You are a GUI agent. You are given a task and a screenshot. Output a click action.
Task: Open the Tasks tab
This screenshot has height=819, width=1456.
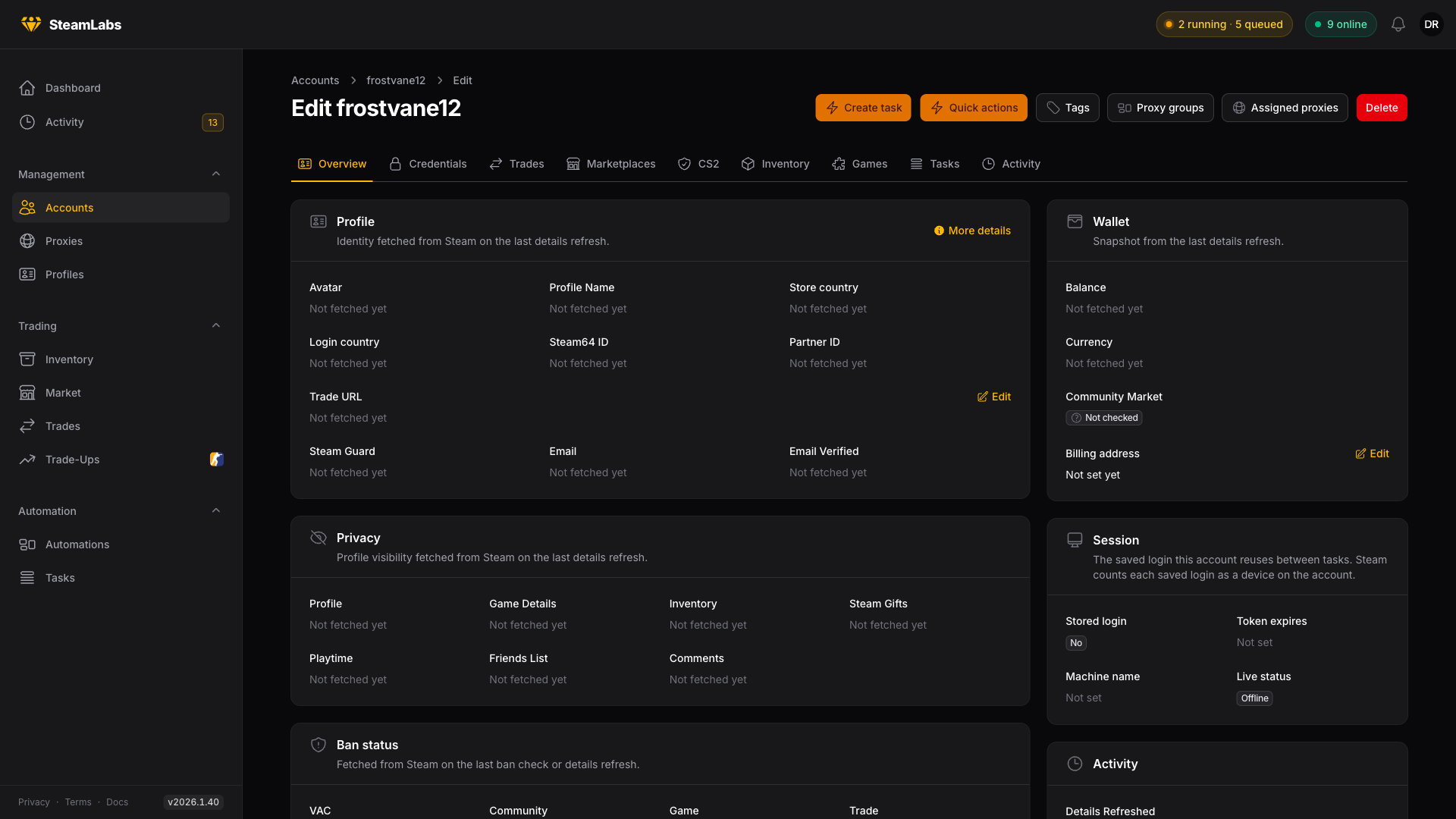click(934, 164)
